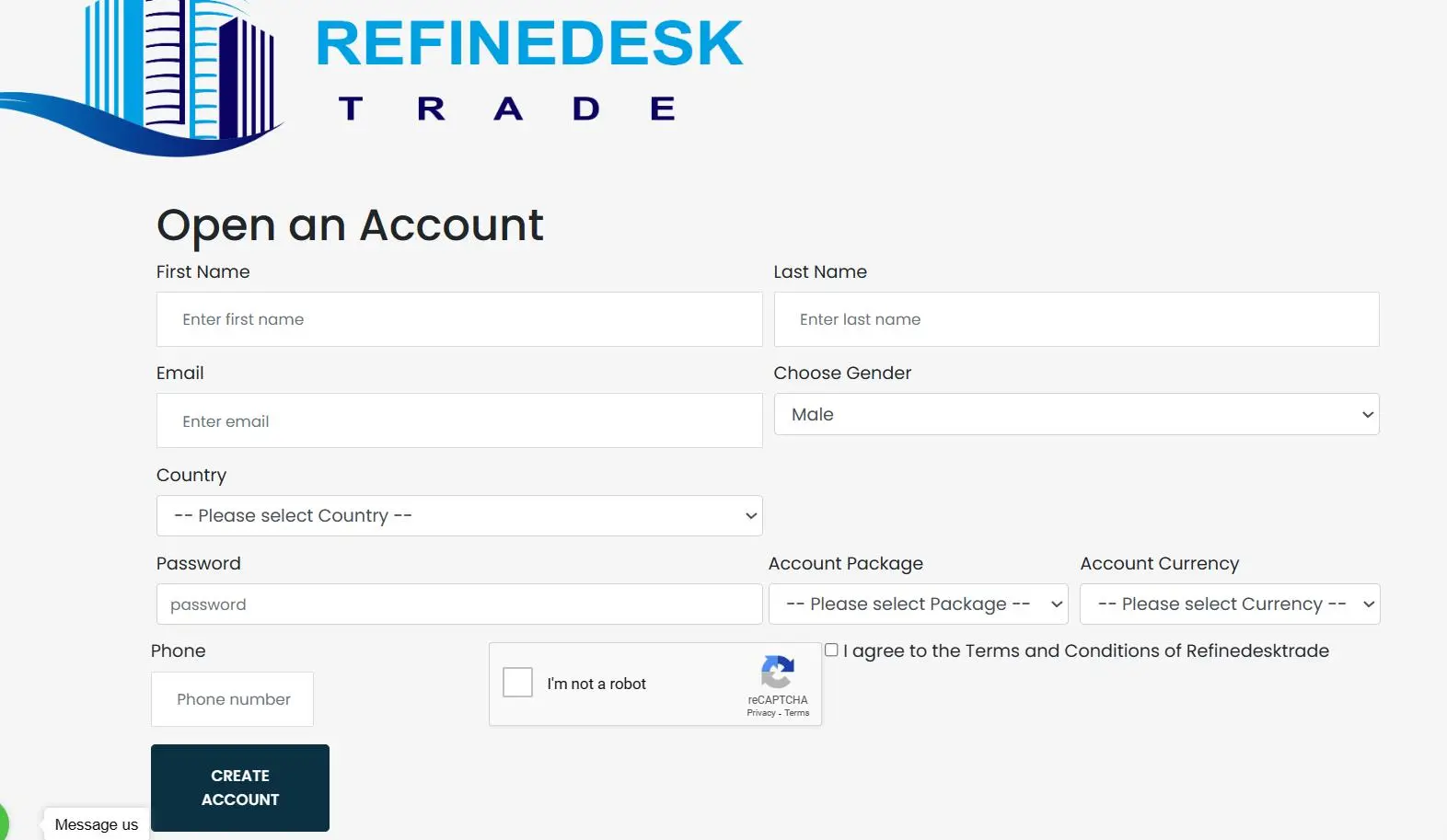Open the Message us chat label
Image resolution: width=1447 pixels, height=840 pixels.
97,824
